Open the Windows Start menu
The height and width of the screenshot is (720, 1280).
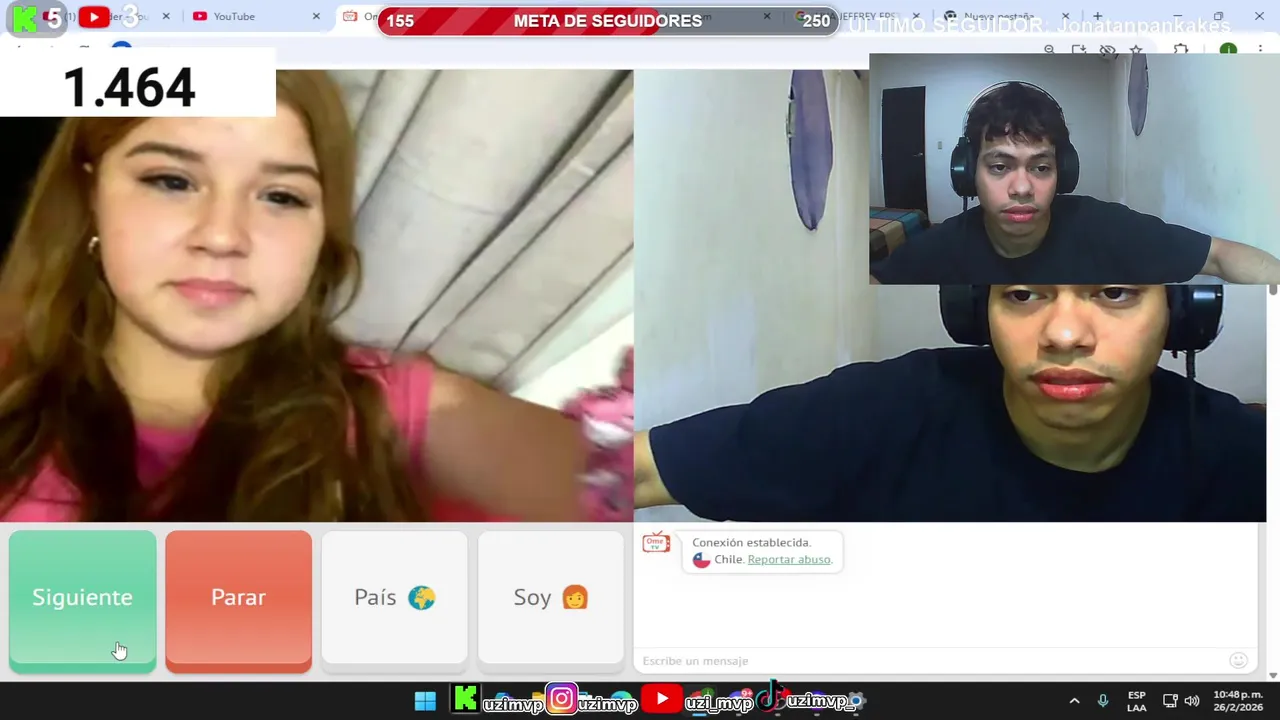click(x=425, y=701)
